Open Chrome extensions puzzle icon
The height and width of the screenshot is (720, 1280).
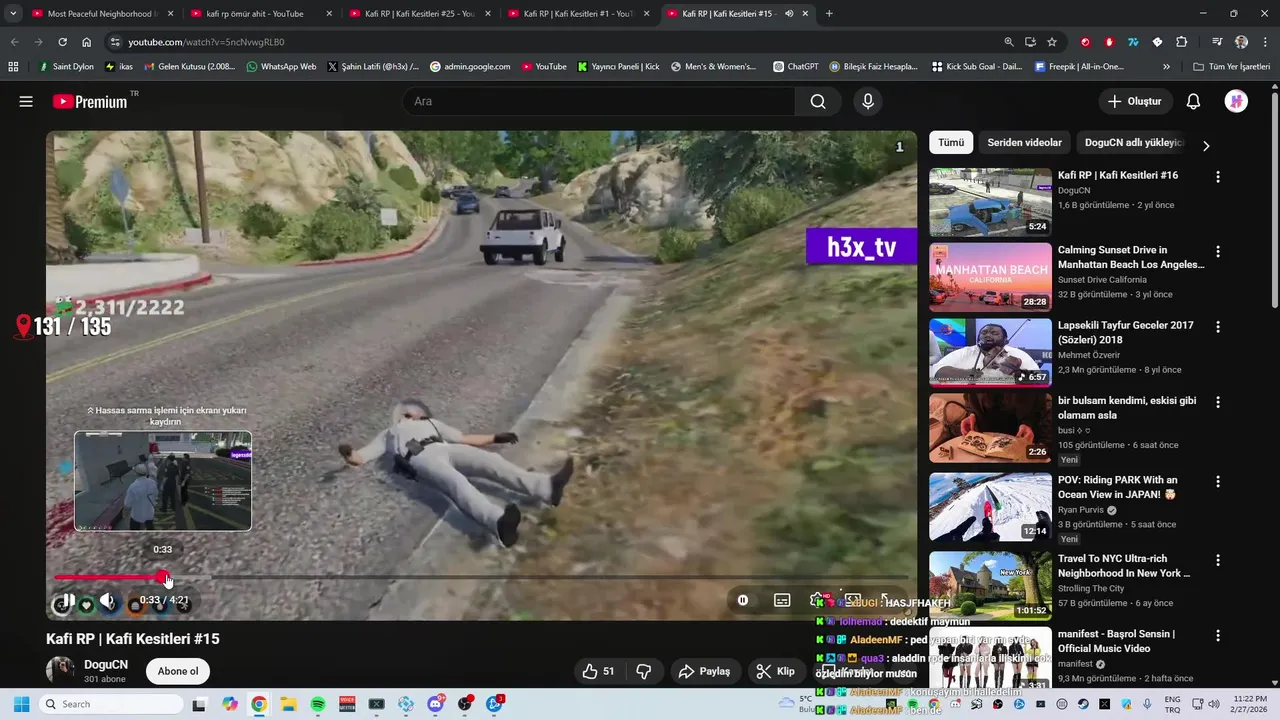pos(1181,42)
